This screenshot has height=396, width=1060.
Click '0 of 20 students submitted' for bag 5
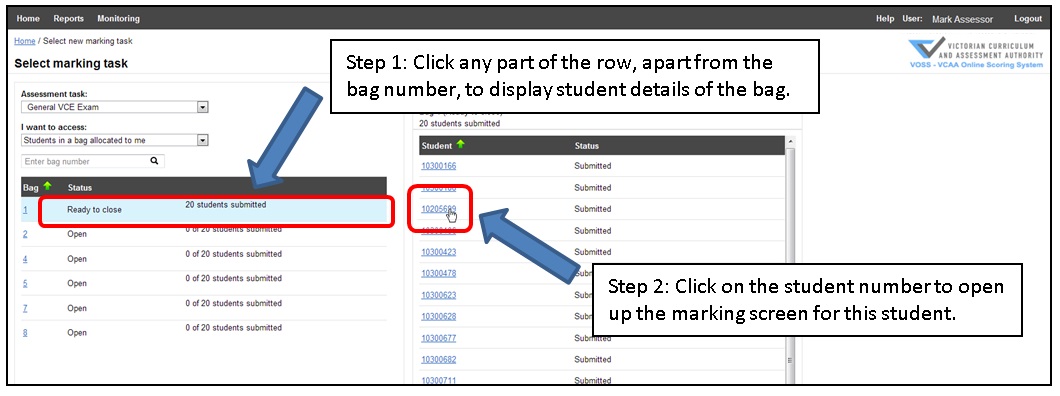pyautogui.click(x=234, y=278)
